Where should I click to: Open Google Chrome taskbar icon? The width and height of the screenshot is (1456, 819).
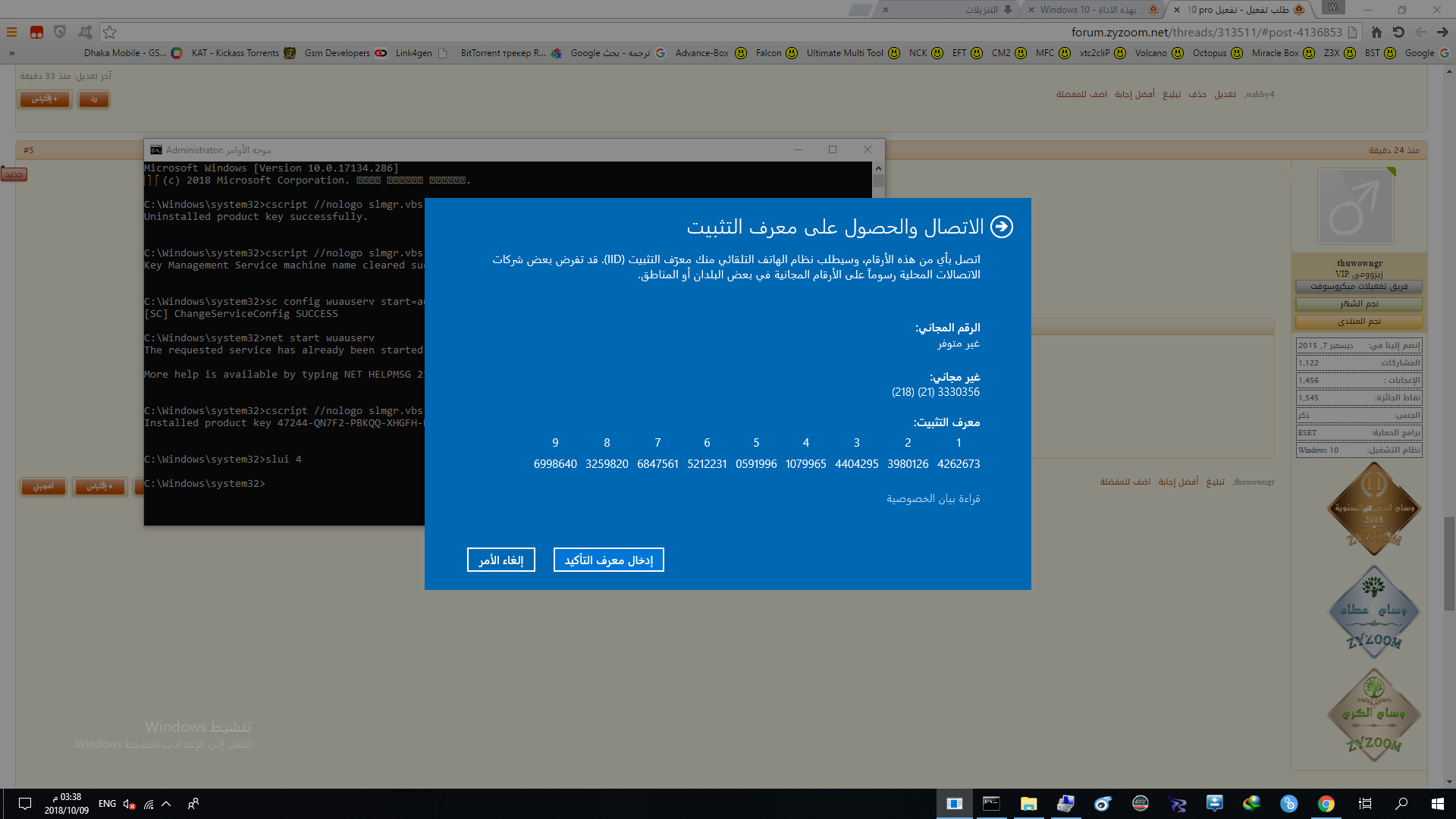1326,804
